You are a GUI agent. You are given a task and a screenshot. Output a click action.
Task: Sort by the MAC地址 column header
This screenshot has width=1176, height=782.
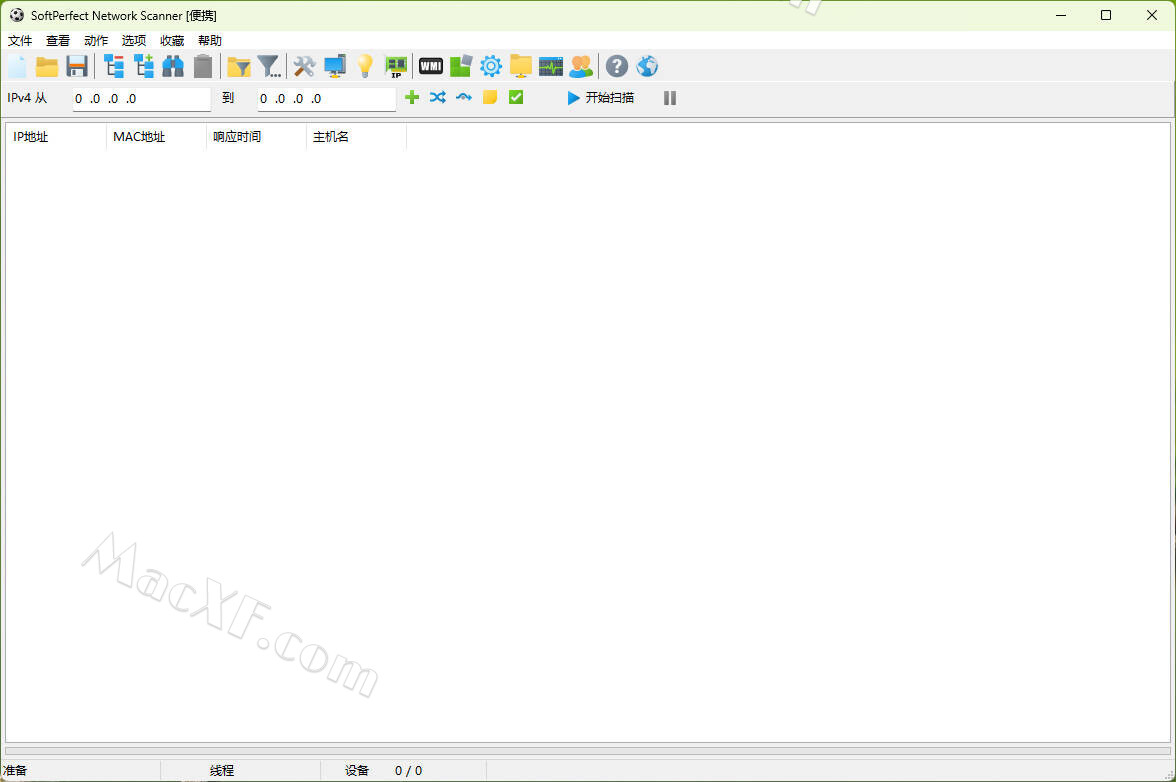pos(156,136)
